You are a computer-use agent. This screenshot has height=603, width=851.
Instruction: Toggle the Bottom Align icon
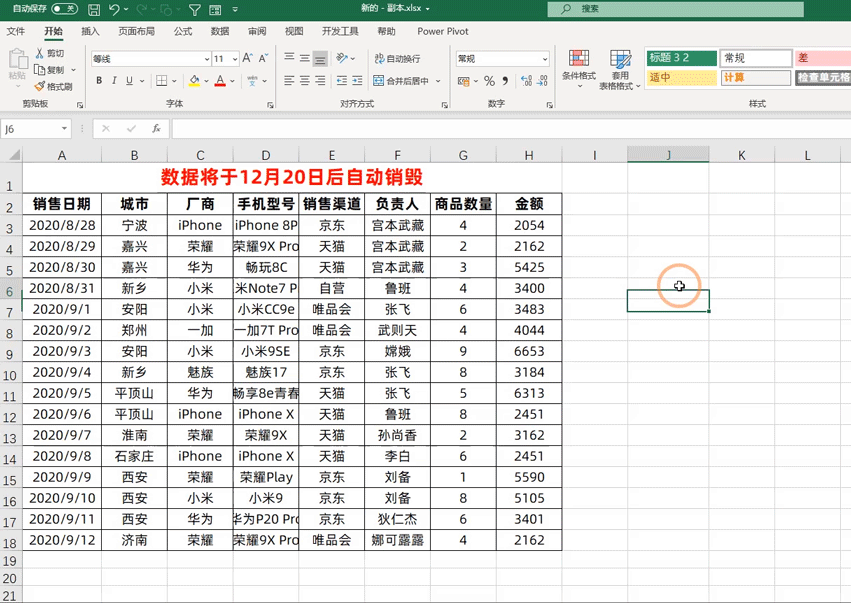coord(321,58)
